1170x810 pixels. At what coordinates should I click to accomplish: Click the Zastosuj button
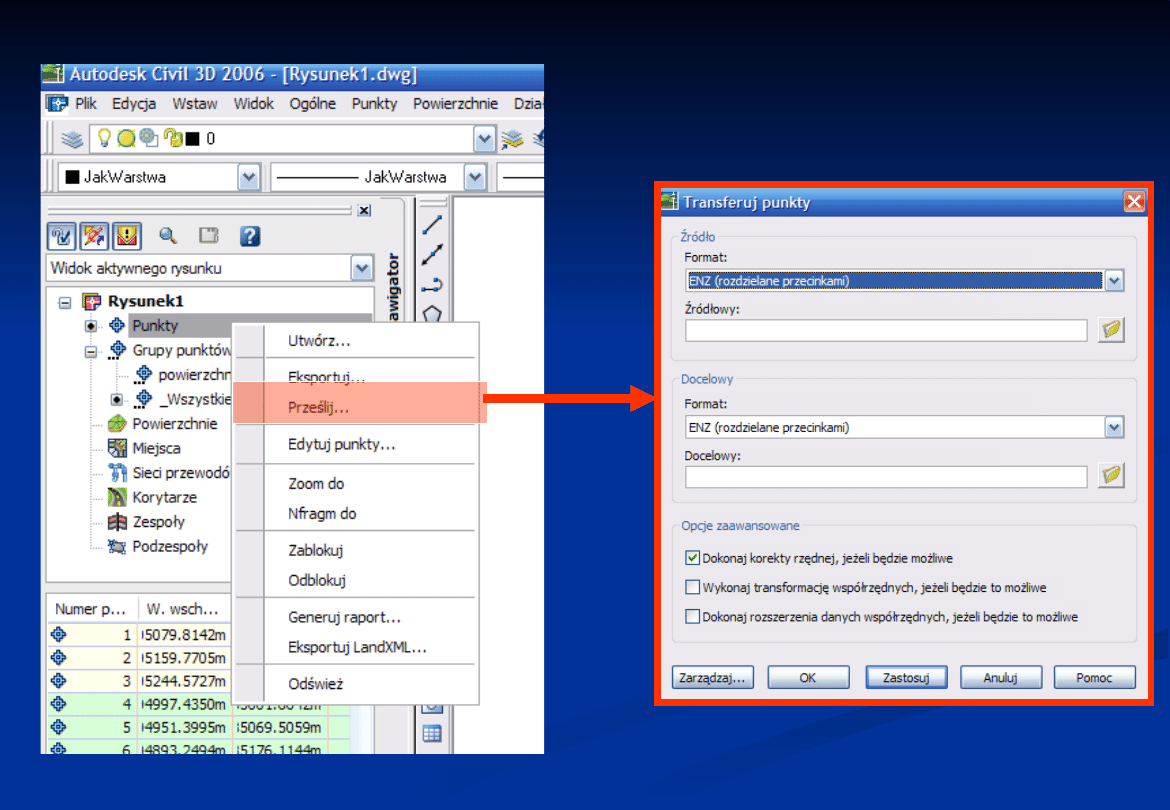[907, 677]
